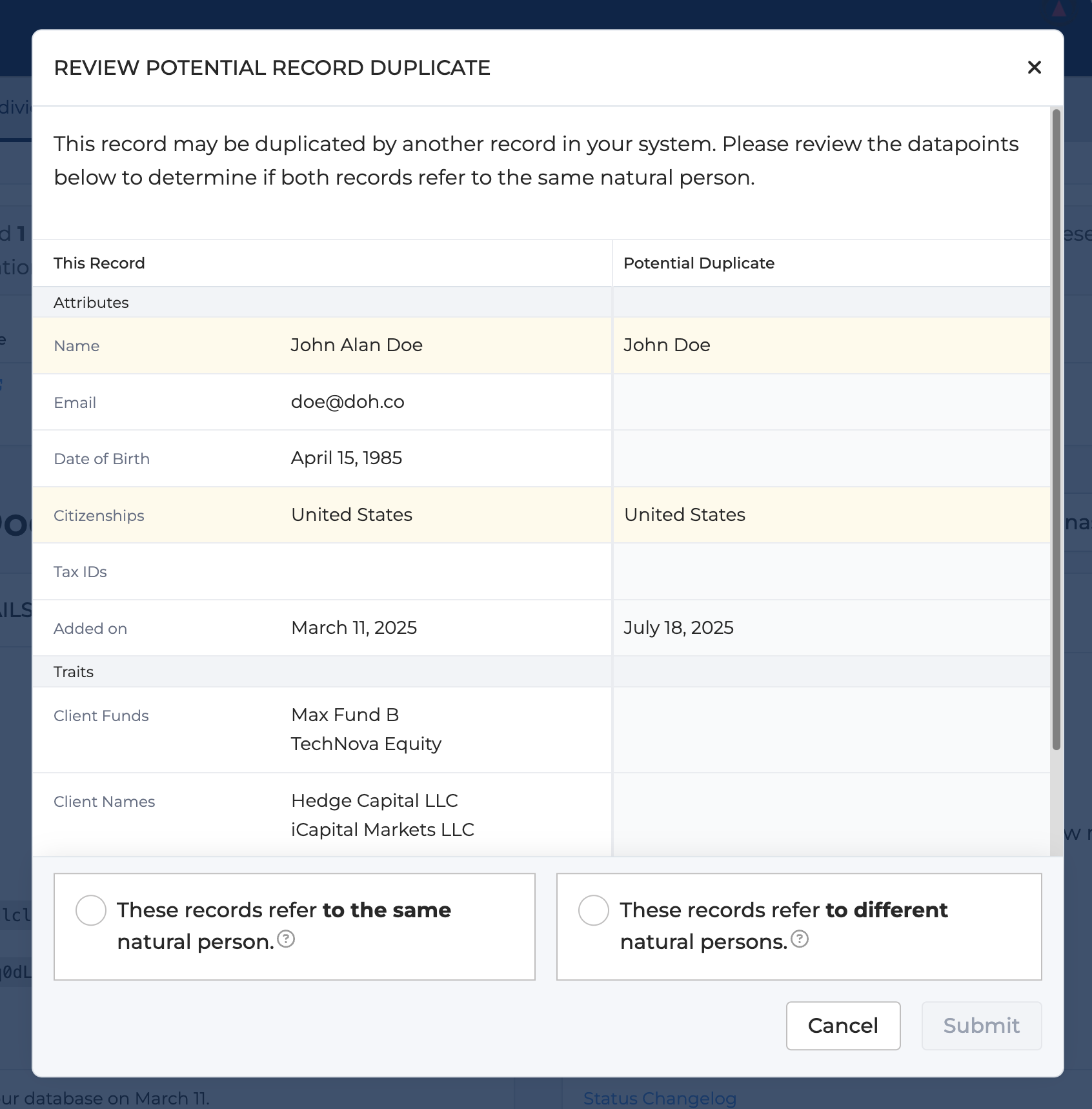Open help icon beside 'different natural persons'
Image resolution: width=1092 pixels, height=1109 pixels.
[x=800, y=939]
